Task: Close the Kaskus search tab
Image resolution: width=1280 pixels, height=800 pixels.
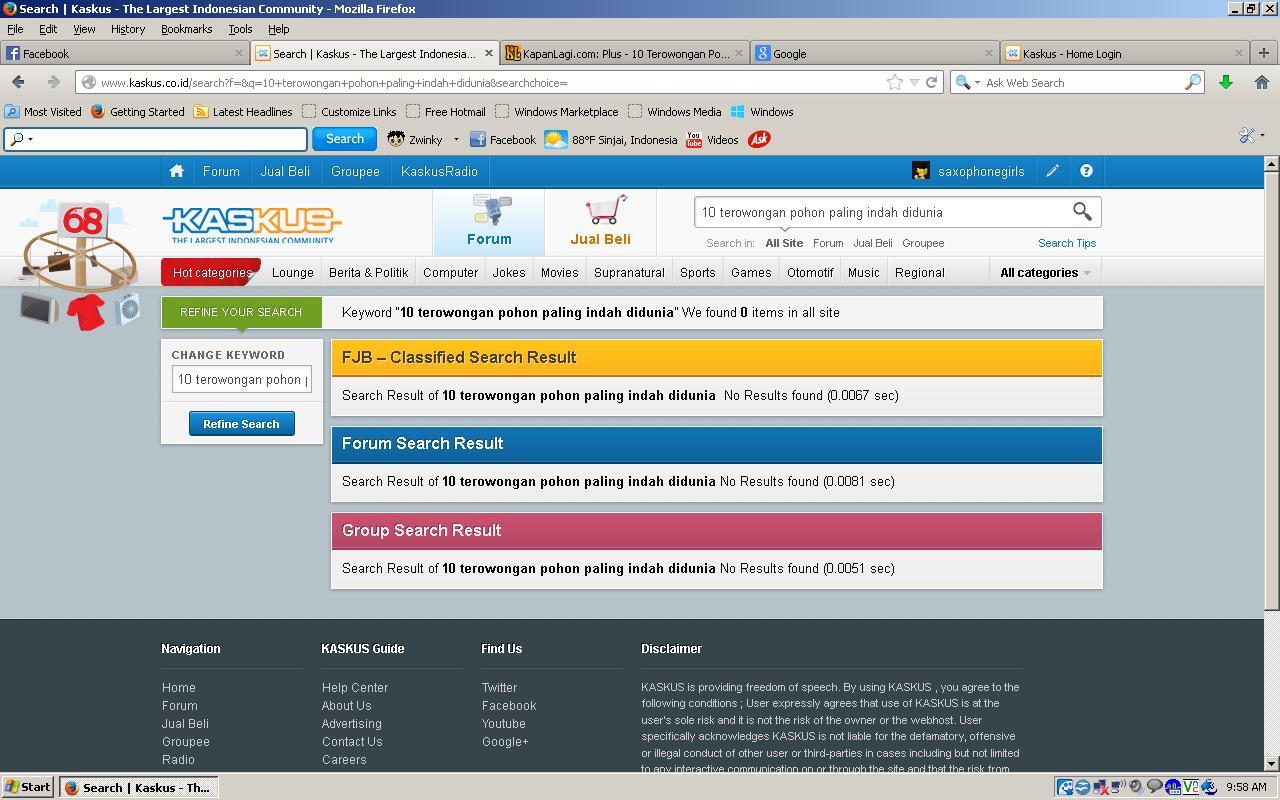Action: [489, 53]
